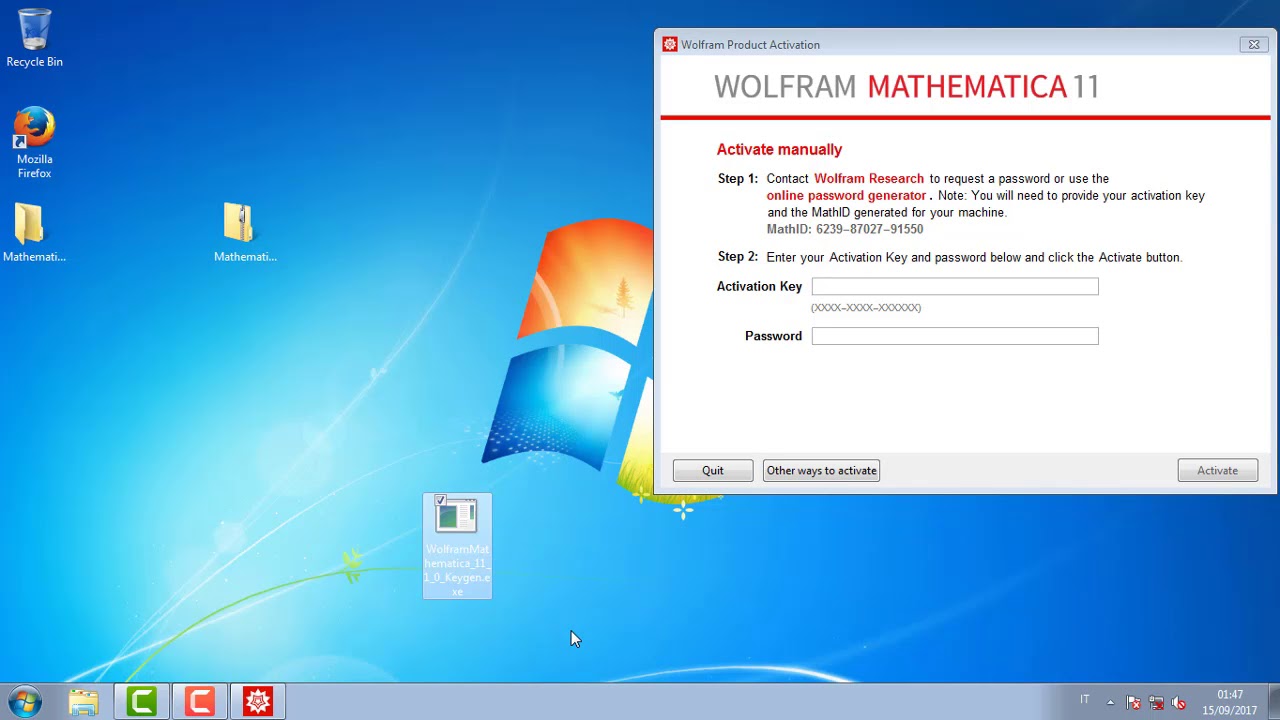
Task: Click the red Wolfram Mathematica taskbar button
Action: tap(258, 702)
